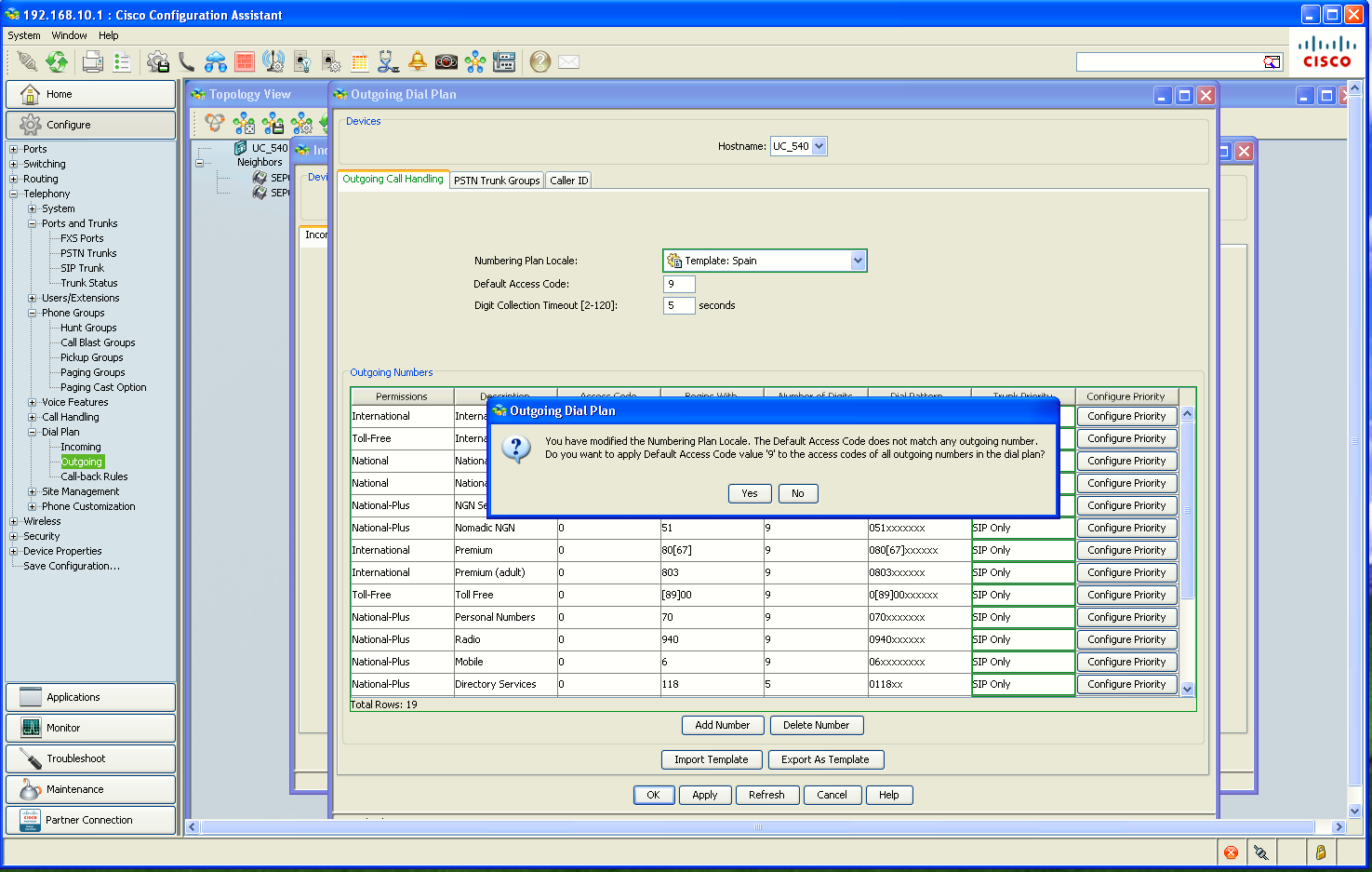This screenshot has width=1372, height=872.
Task: Click the blue cloud network toolbar icon
Action: pyautogui.click(x=216, y=61)
